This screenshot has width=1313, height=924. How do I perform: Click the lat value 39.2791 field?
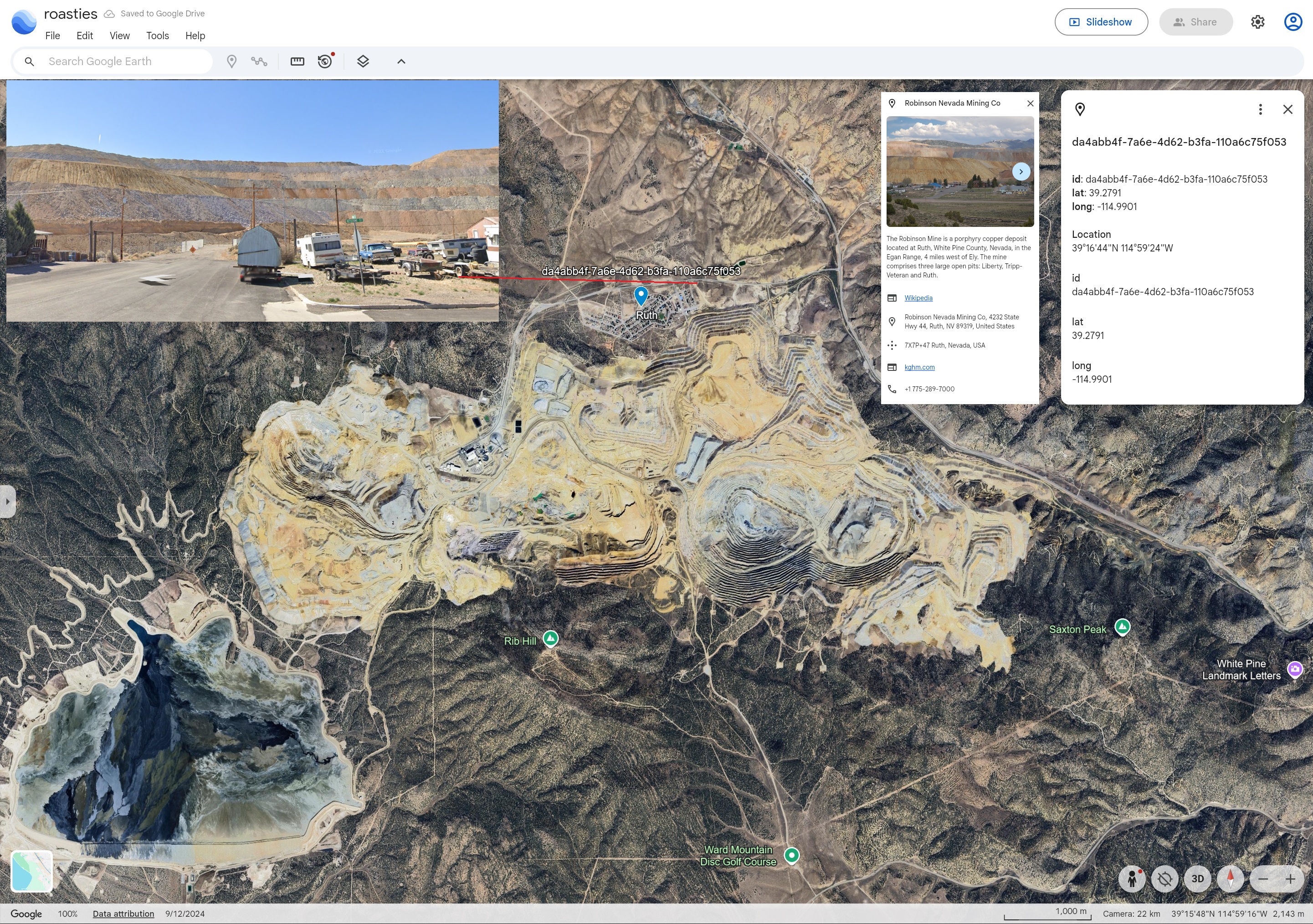1087,336
